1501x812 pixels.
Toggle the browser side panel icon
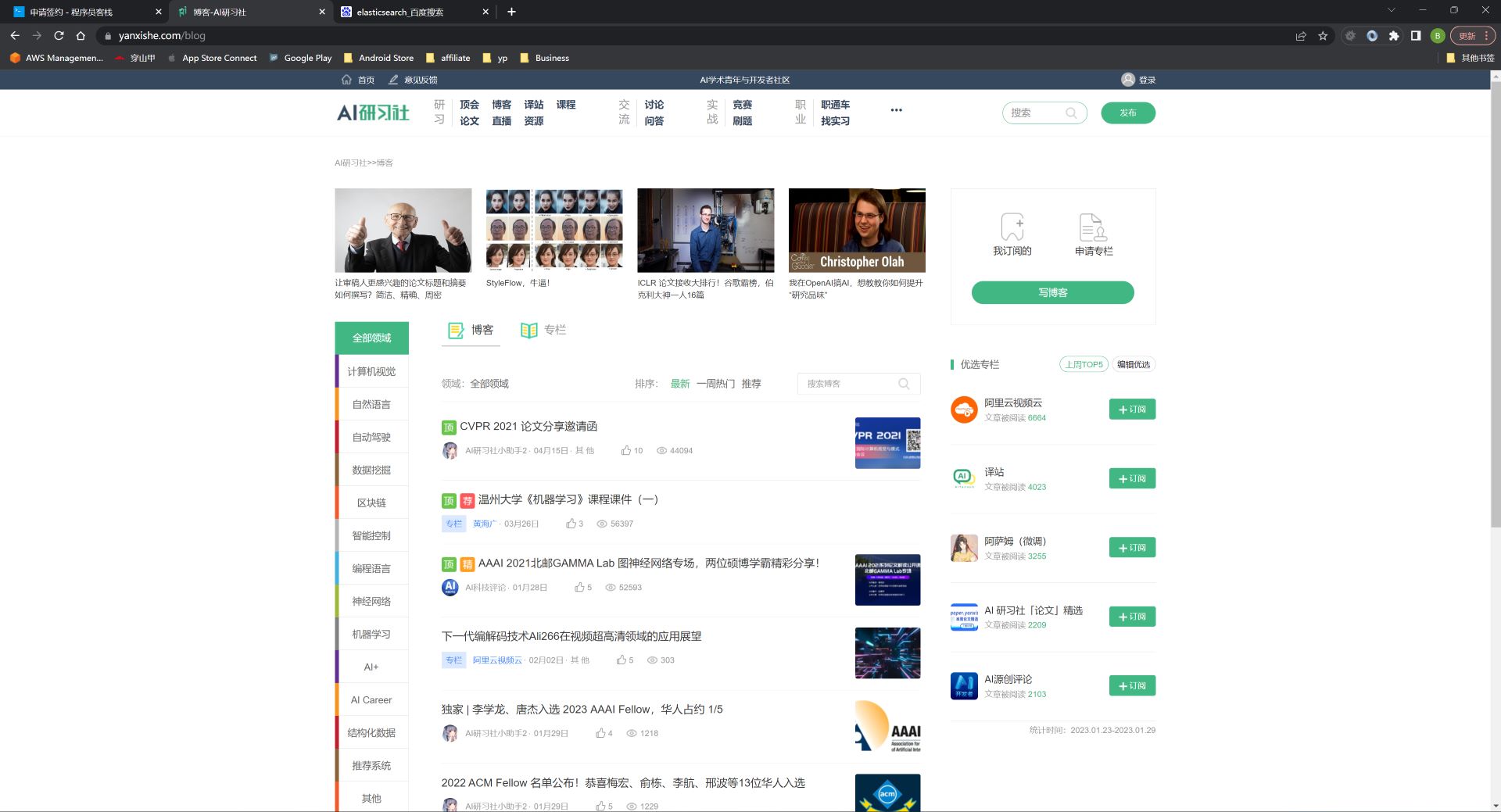click(x=1416, y=36)
